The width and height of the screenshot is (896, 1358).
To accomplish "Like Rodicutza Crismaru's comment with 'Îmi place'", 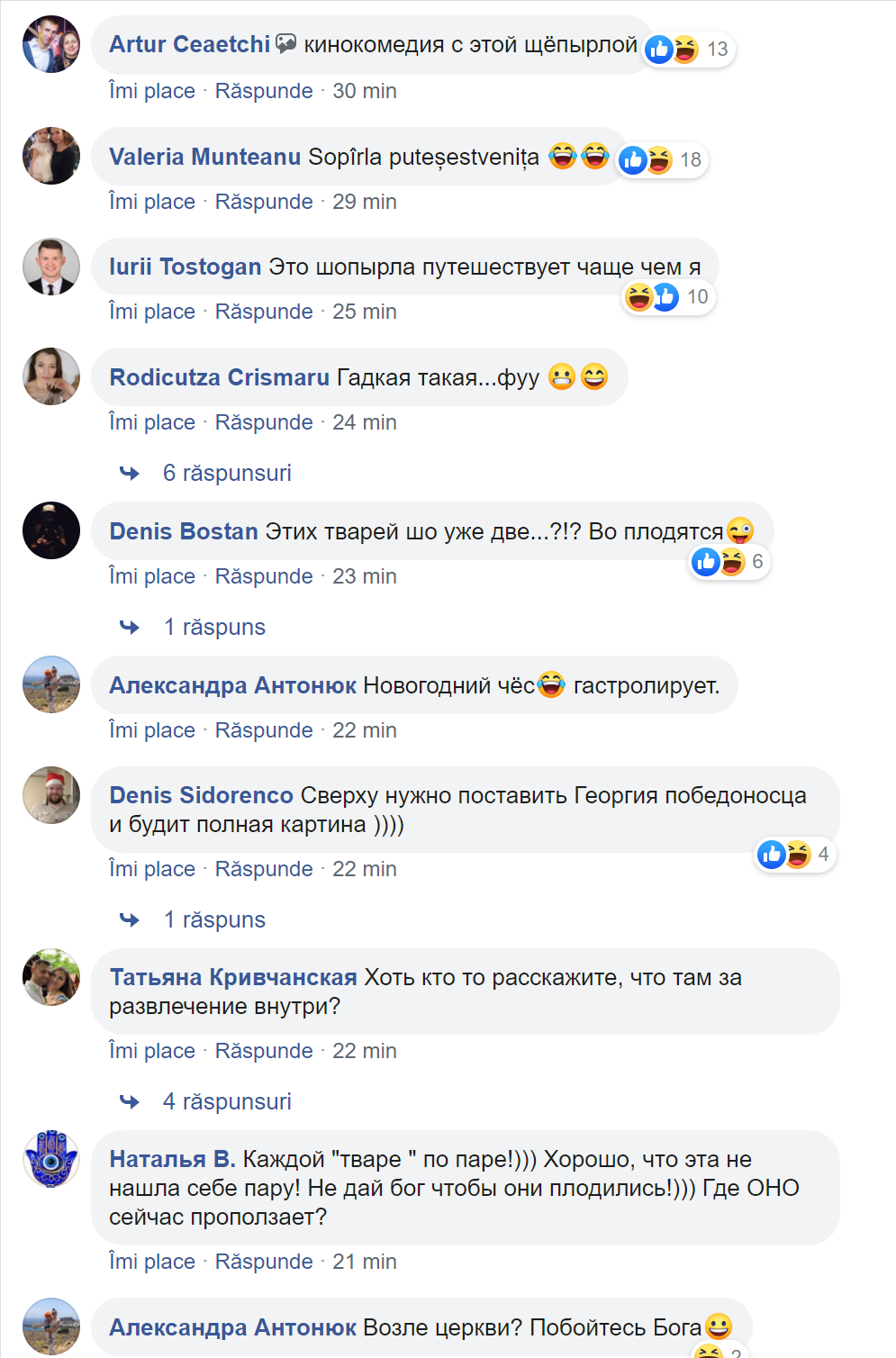I will click(152, 422).
